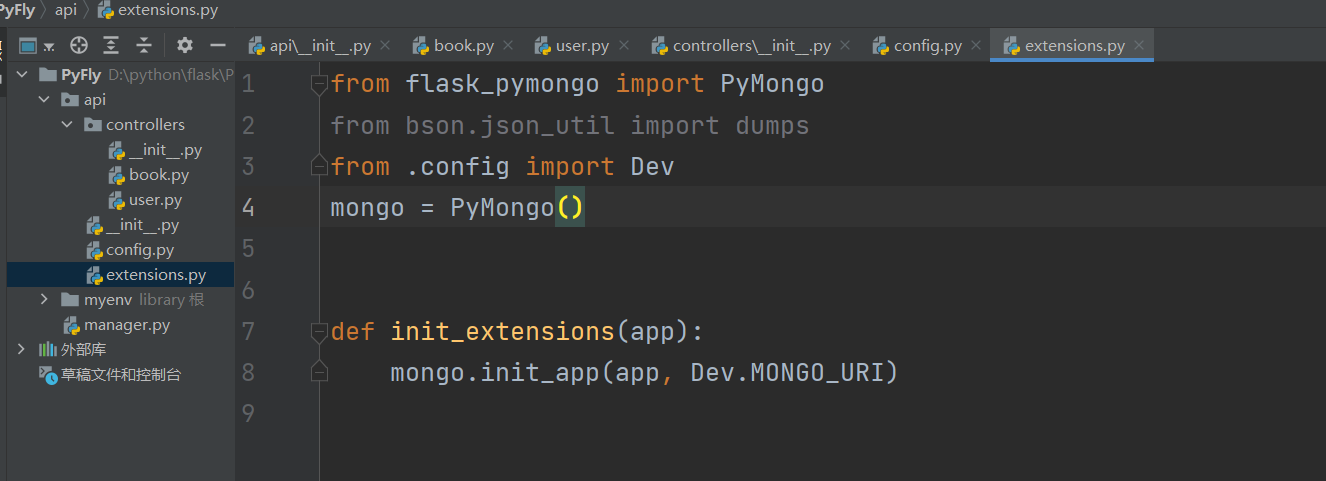The image size is (1326, 481).
Task: Collapse the api folder node
Action: click(44, 100)
